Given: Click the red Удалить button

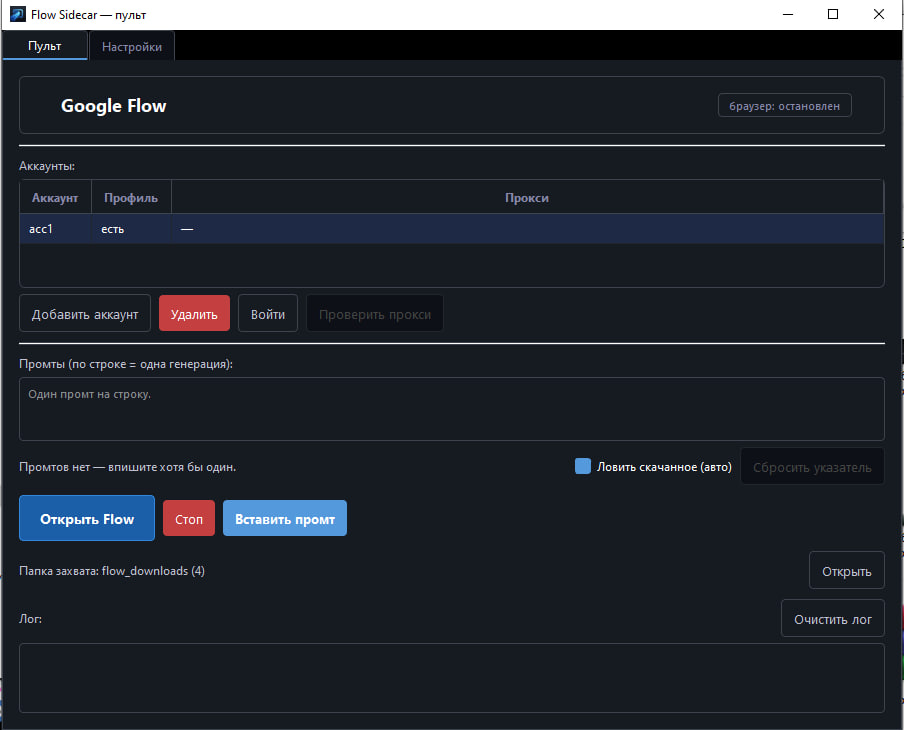Looking at the screenshot, I should [x=194, y=314].
